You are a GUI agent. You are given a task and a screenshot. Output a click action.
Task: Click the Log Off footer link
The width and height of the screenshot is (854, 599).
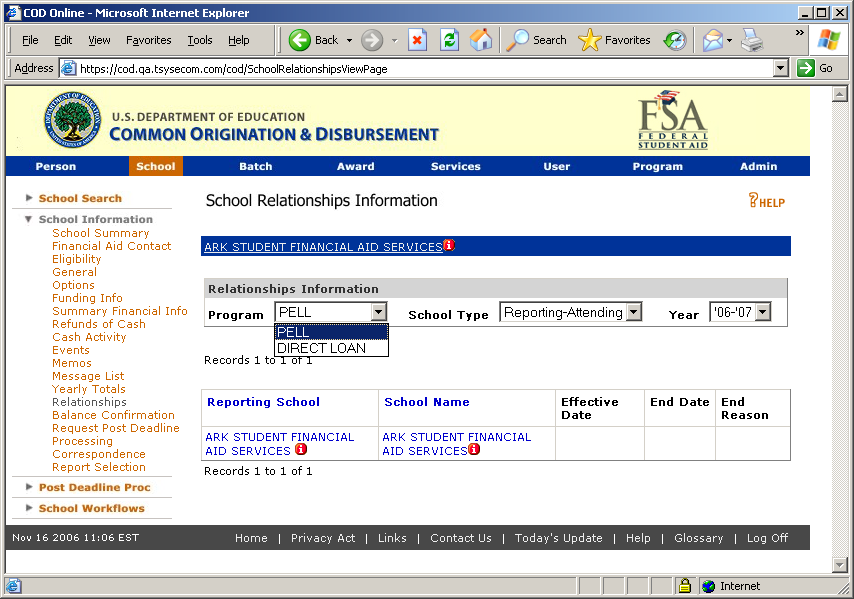tap(767, 538)
